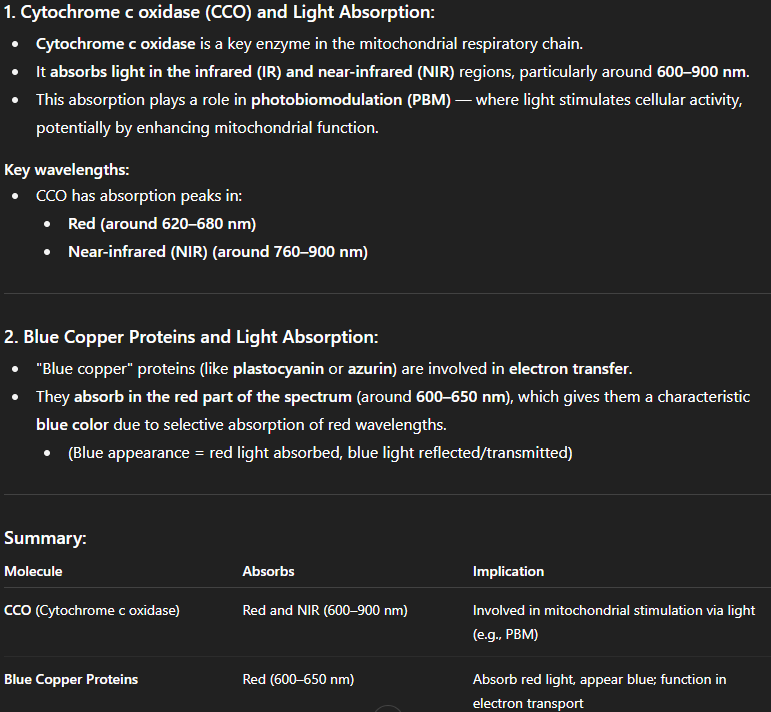Image resolution: width=771 pixels, height=712 pixels.
Task: Click the line "CCO has absorption peaks in:"
Action: click(x=139, y=196)
